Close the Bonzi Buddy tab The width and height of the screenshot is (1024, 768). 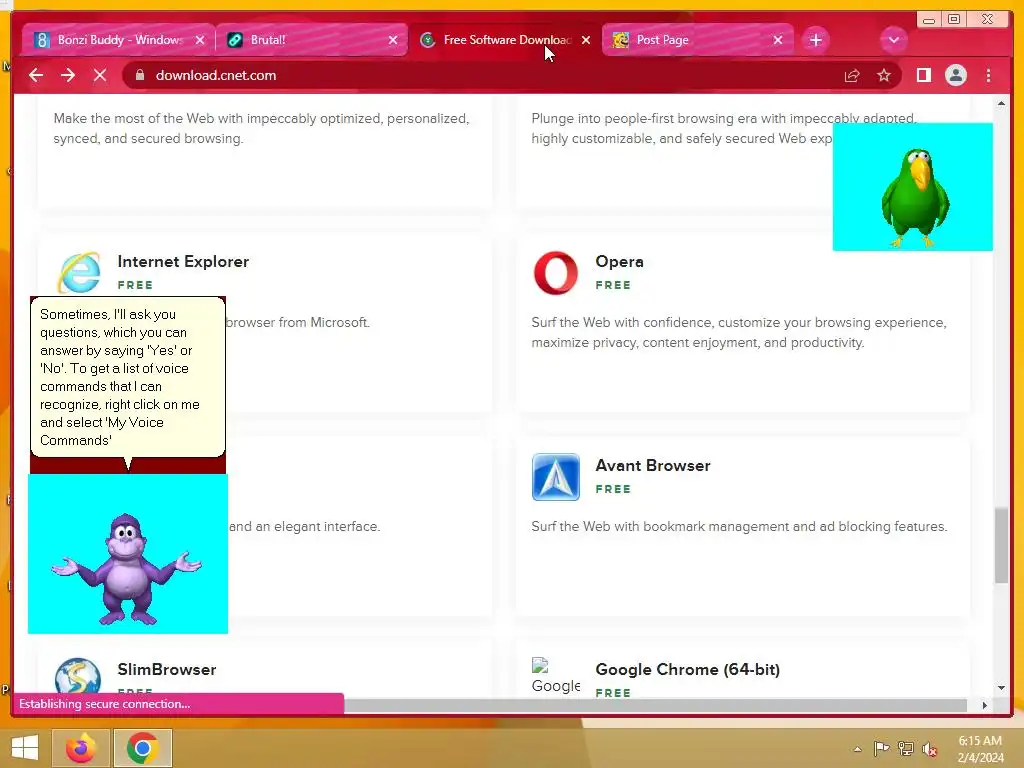[x=200, y=40]
